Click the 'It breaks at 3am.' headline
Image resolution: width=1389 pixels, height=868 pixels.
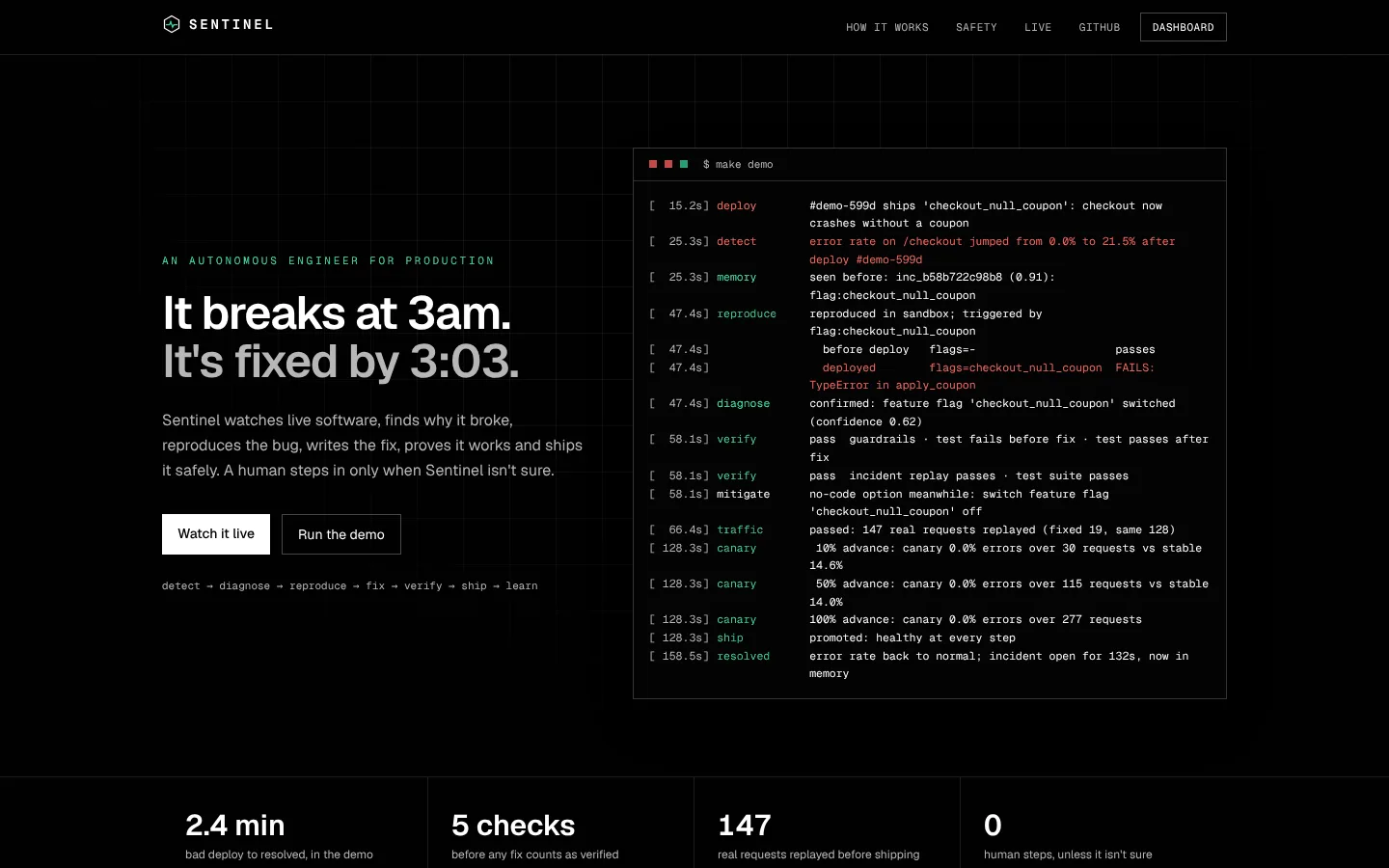[337, 313]
